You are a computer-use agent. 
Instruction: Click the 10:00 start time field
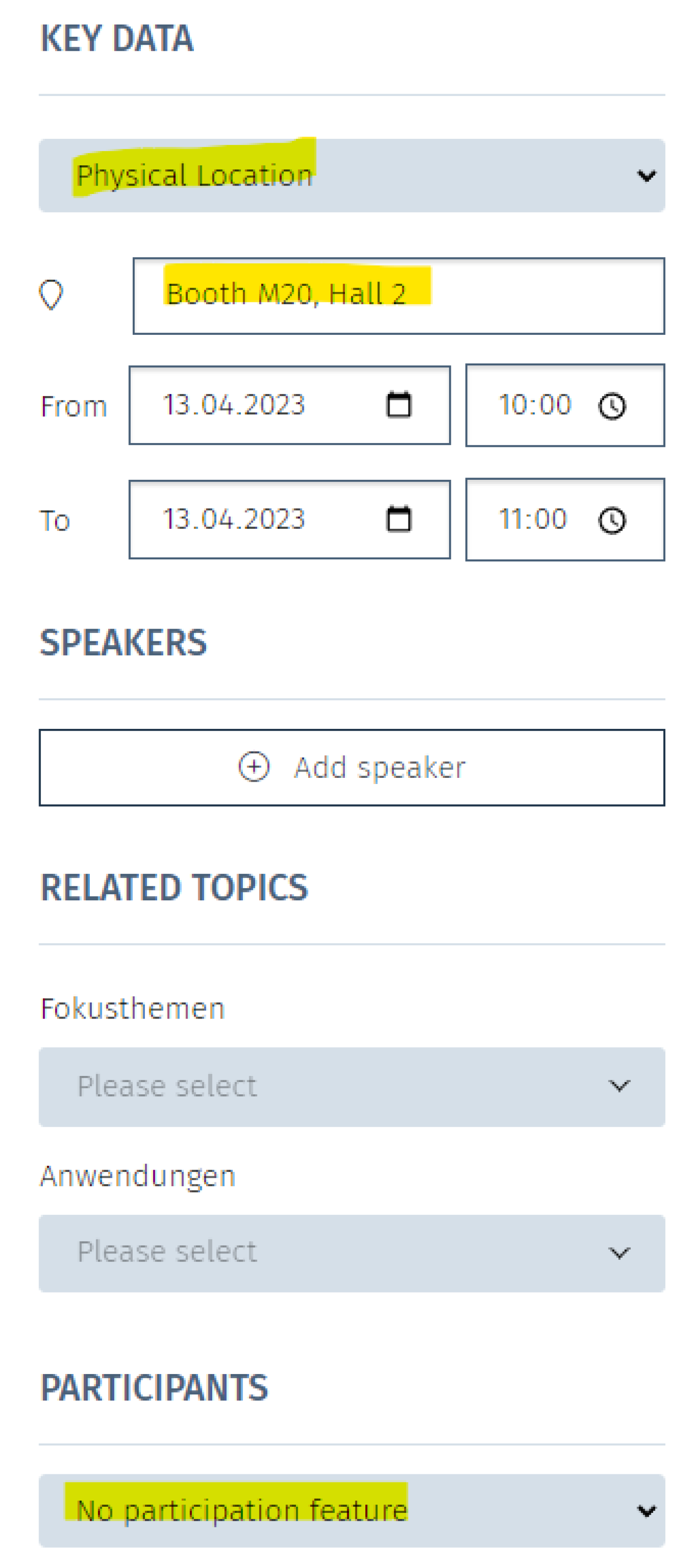click(565, 405)
